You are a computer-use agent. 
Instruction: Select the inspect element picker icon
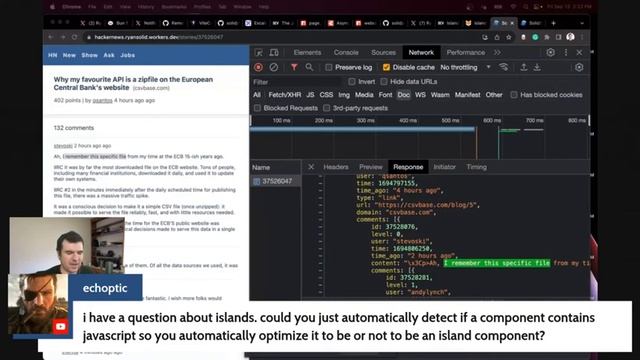click(x=259, y=53)
